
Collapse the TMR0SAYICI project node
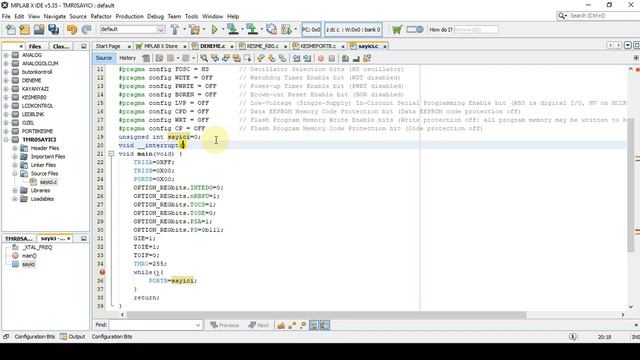click(x=6, y=140)
